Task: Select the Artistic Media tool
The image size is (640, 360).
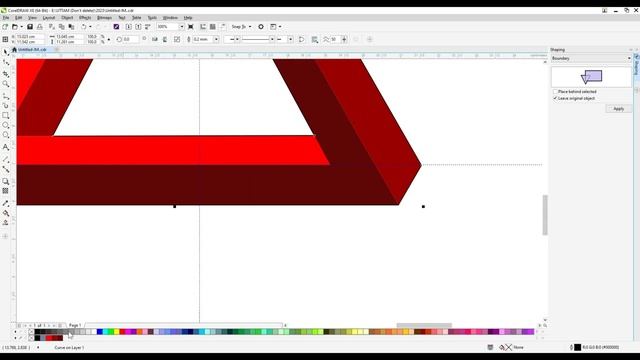Action: 6,106
